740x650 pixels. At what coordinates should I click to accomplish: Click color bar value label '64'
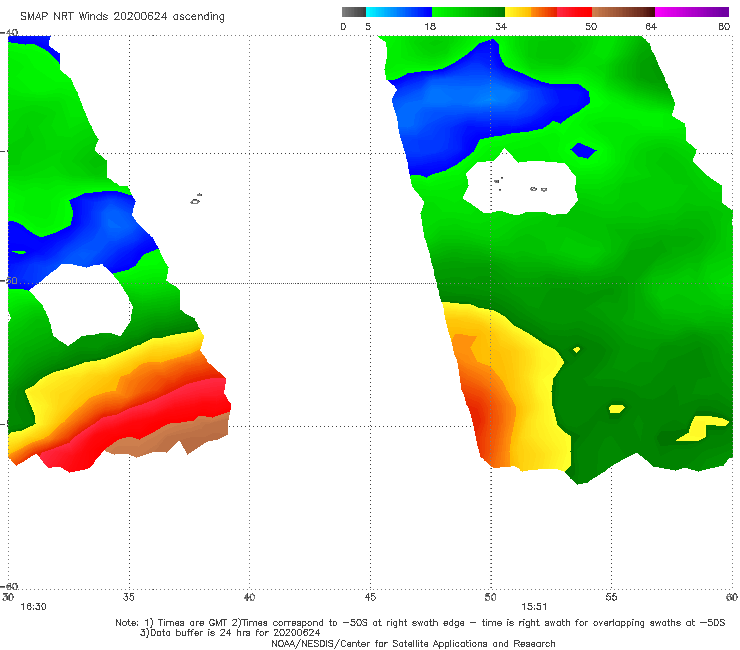651,27
